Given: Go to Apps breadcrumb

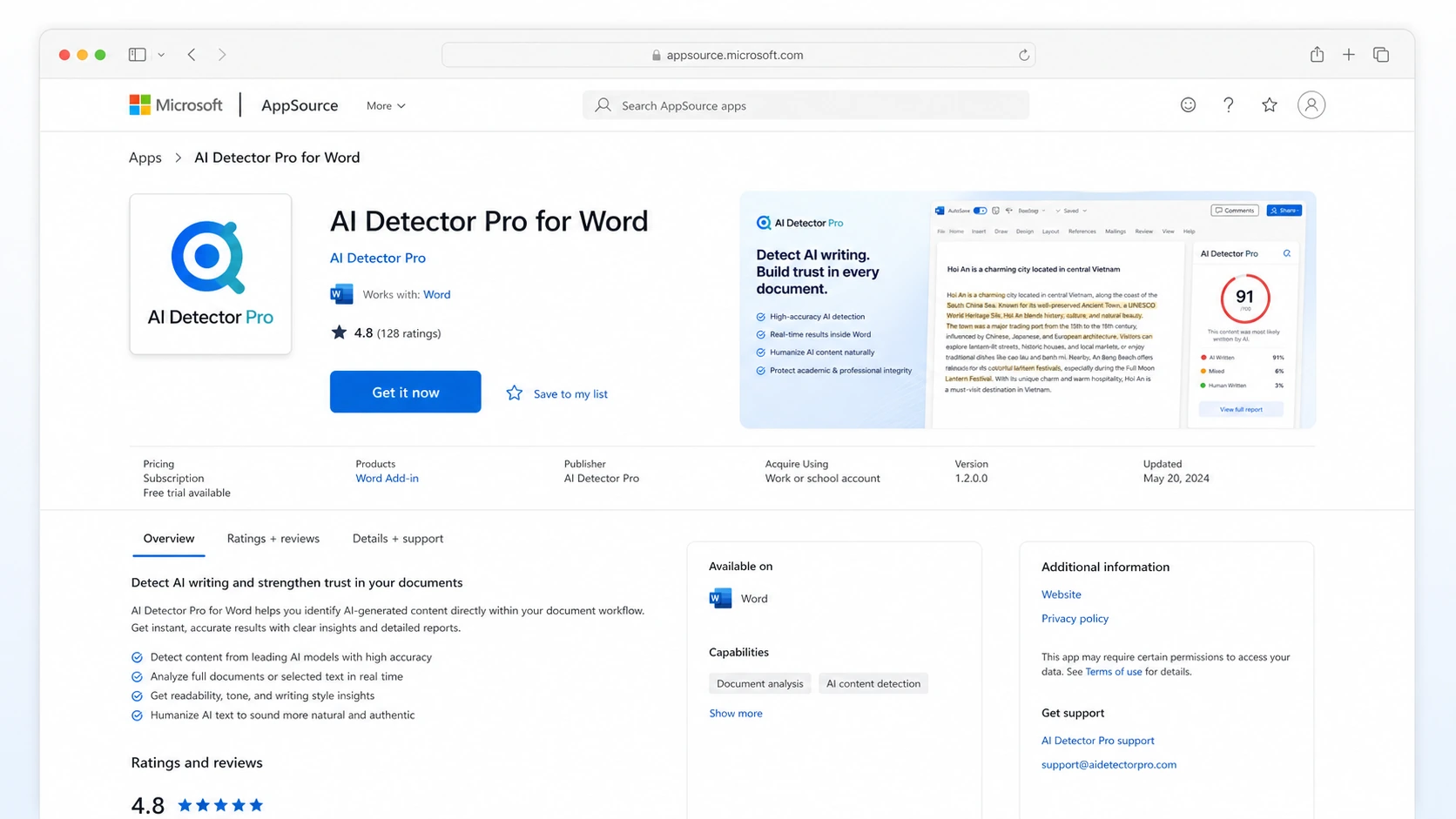Looking at the screenshot, I should point(145,158).
